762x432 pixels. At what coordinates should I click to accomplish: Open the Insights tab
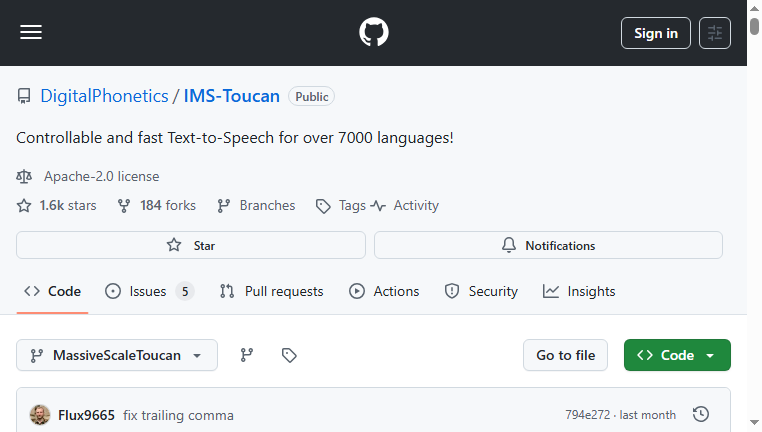click(579, 292)
